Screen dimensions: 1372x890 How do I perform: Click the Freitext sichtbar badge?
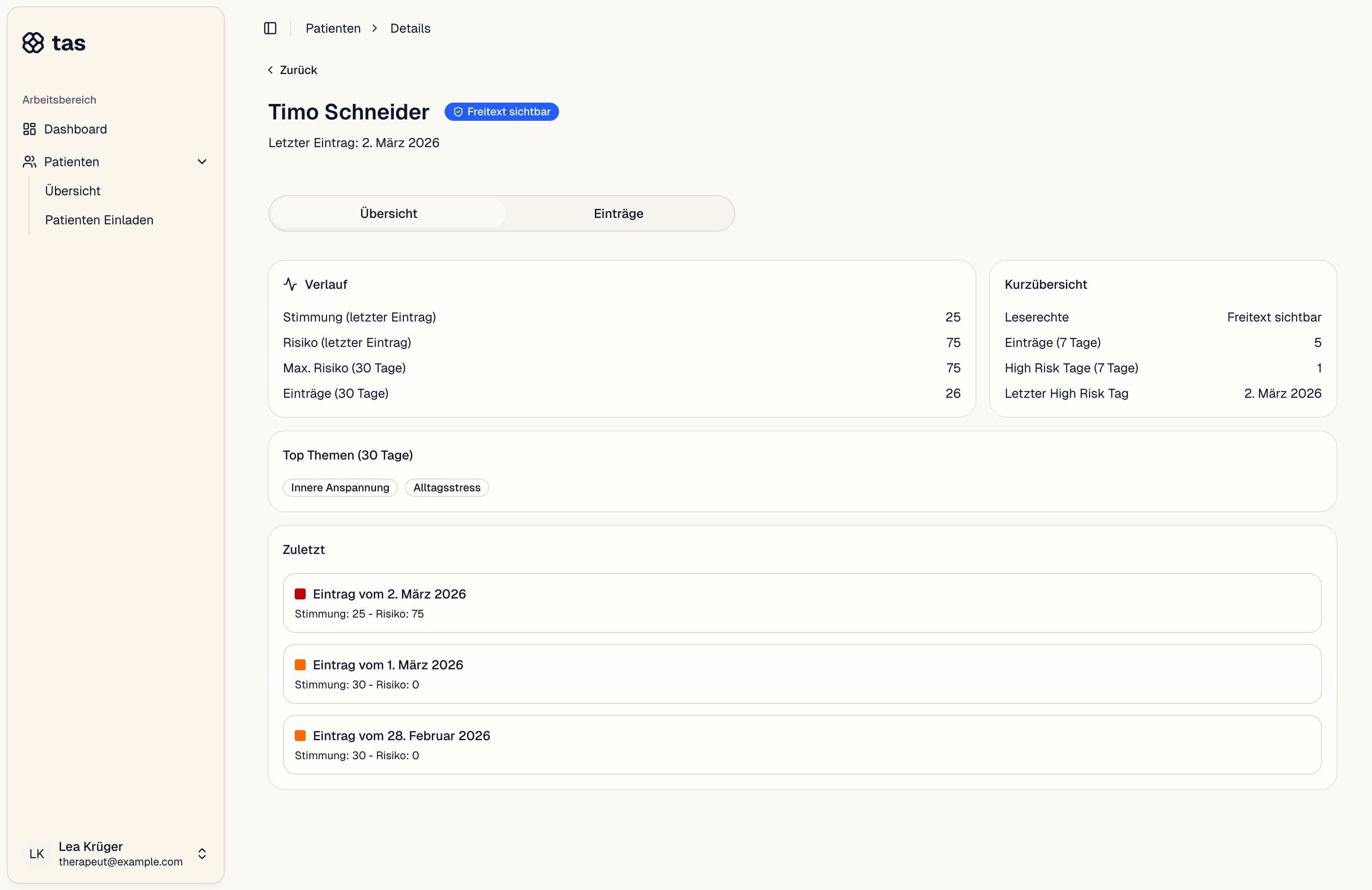point(501,112)
